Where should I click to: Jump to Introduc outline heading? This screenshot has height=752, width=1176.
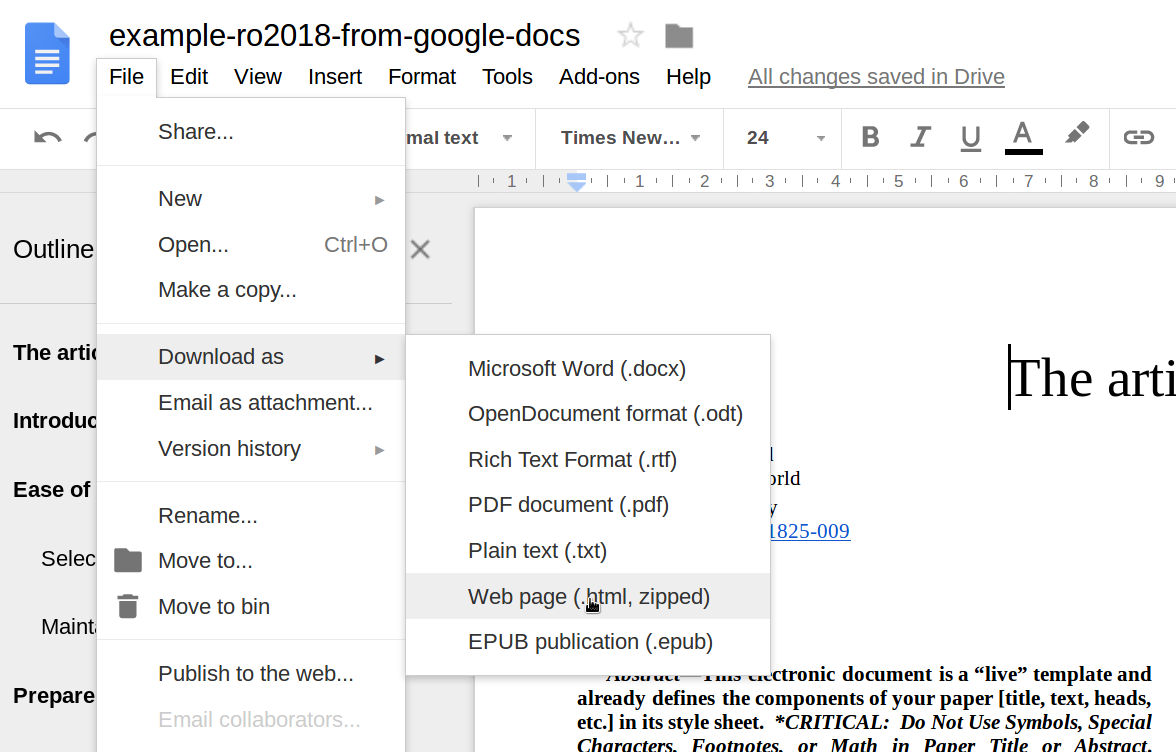[55, 421]
